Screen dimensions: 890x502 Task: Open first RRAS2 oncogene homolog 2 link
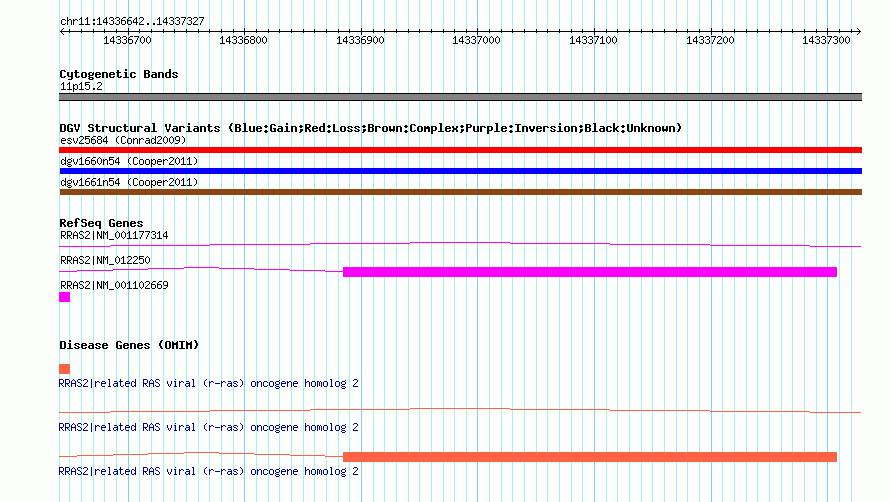208,383
